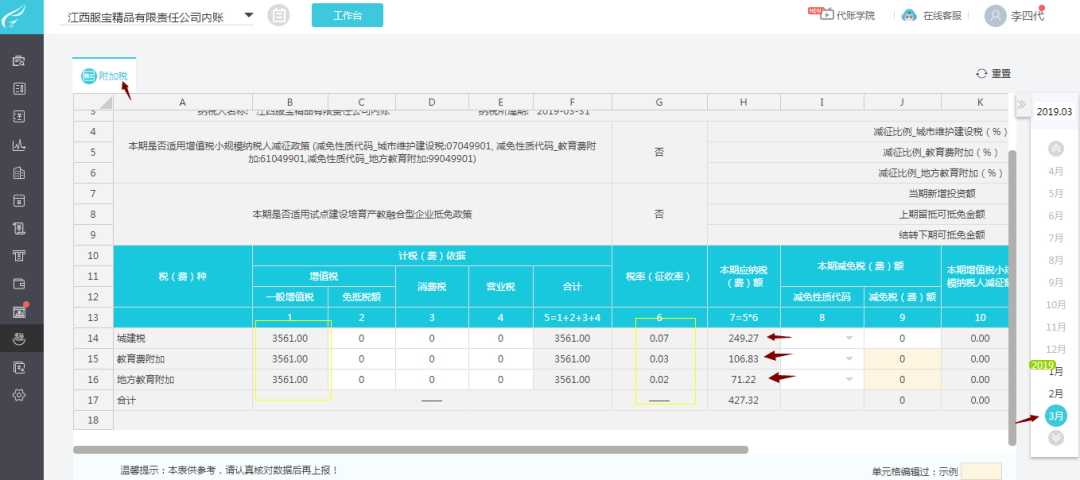Switch to the 附加税 tab
Image resolution: width=1080 pixels, height=480 pixels.
(x=104, y=76)
